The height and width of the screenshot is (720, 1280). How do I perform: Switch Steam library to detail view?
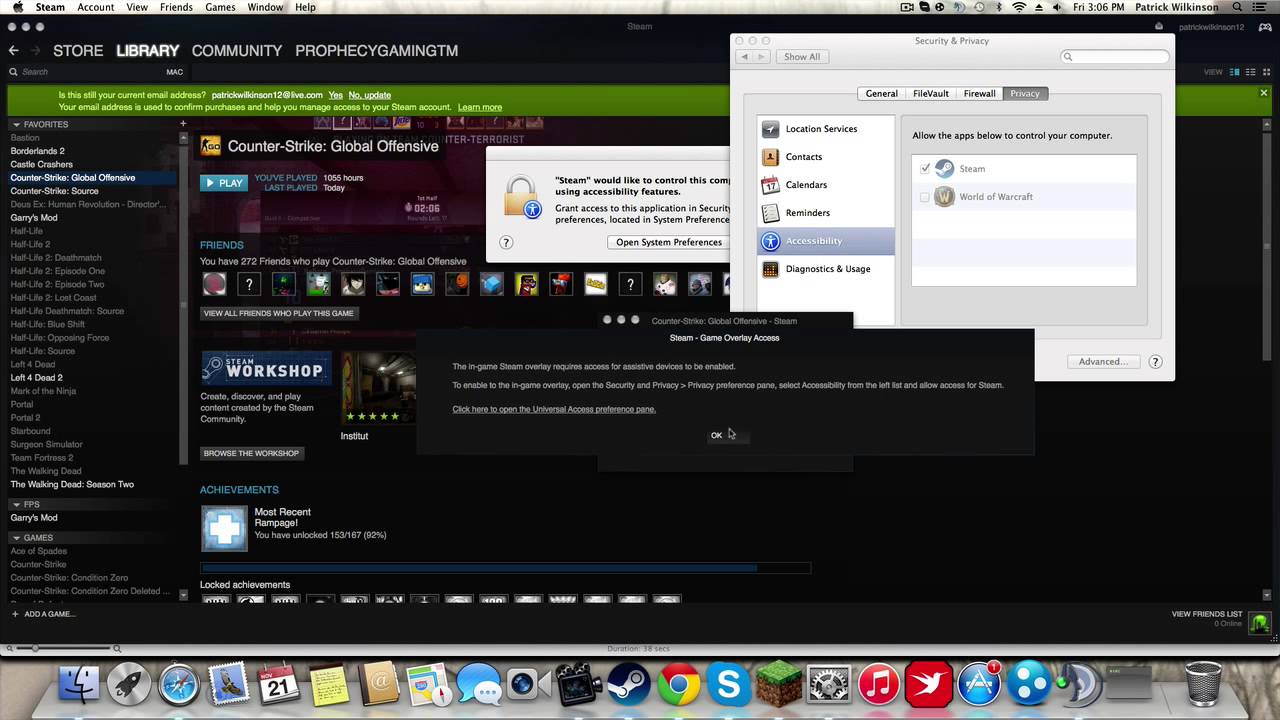[1235, 72]
